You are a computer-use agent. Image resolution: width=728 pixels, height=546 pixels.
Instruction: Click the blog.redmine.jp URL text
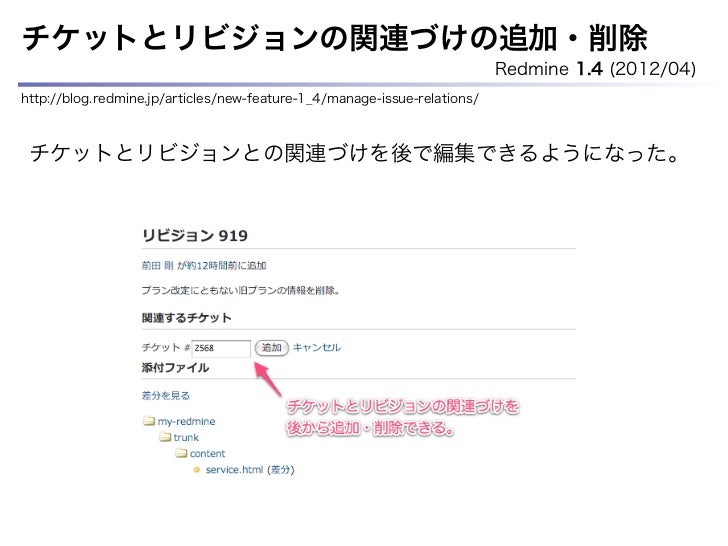click(x=250, y=99)
